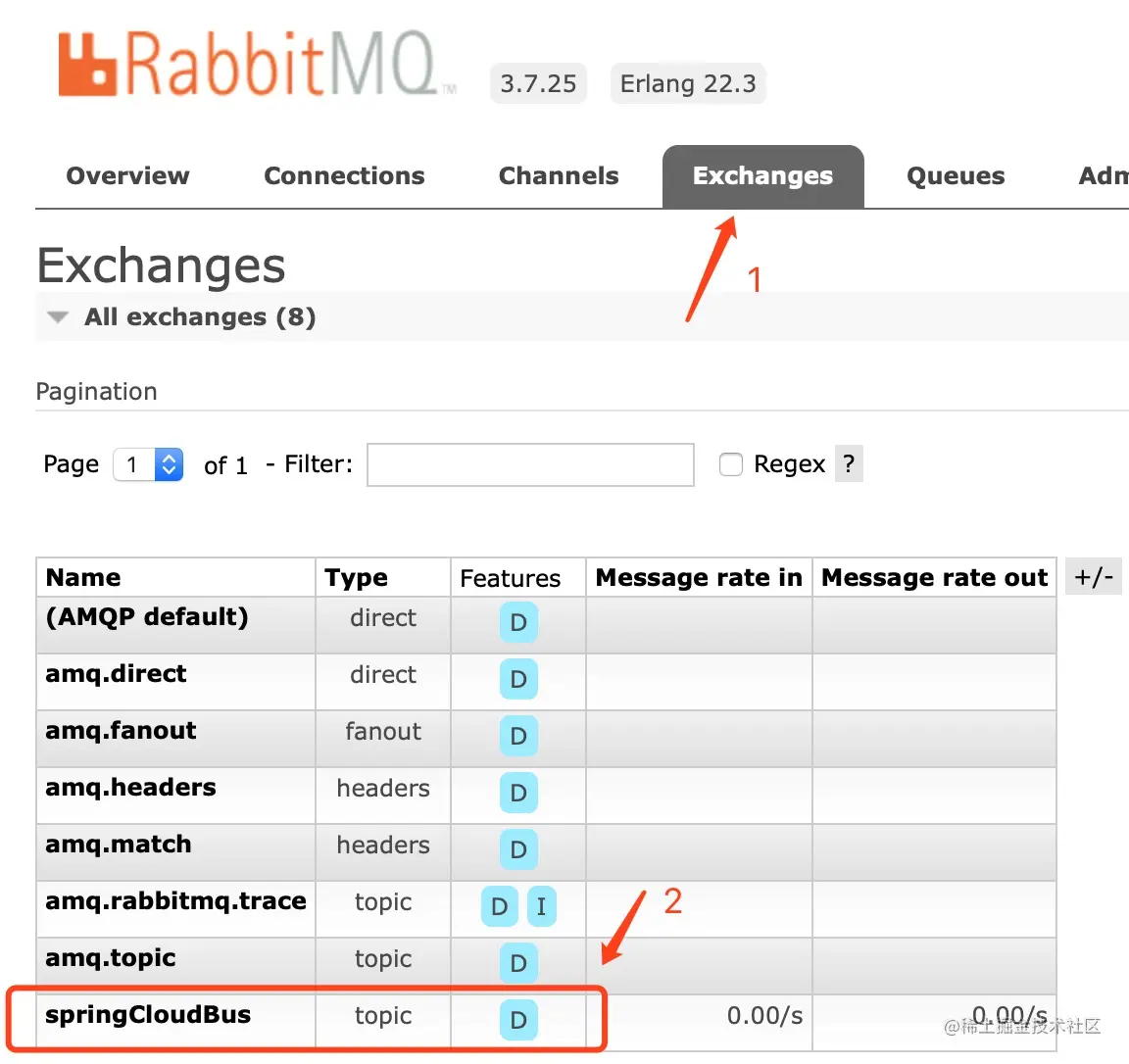Click the D badge for amq.match
This screenshot has width=1129, height=1064.
pyautogui.click(x=518, y=849)
